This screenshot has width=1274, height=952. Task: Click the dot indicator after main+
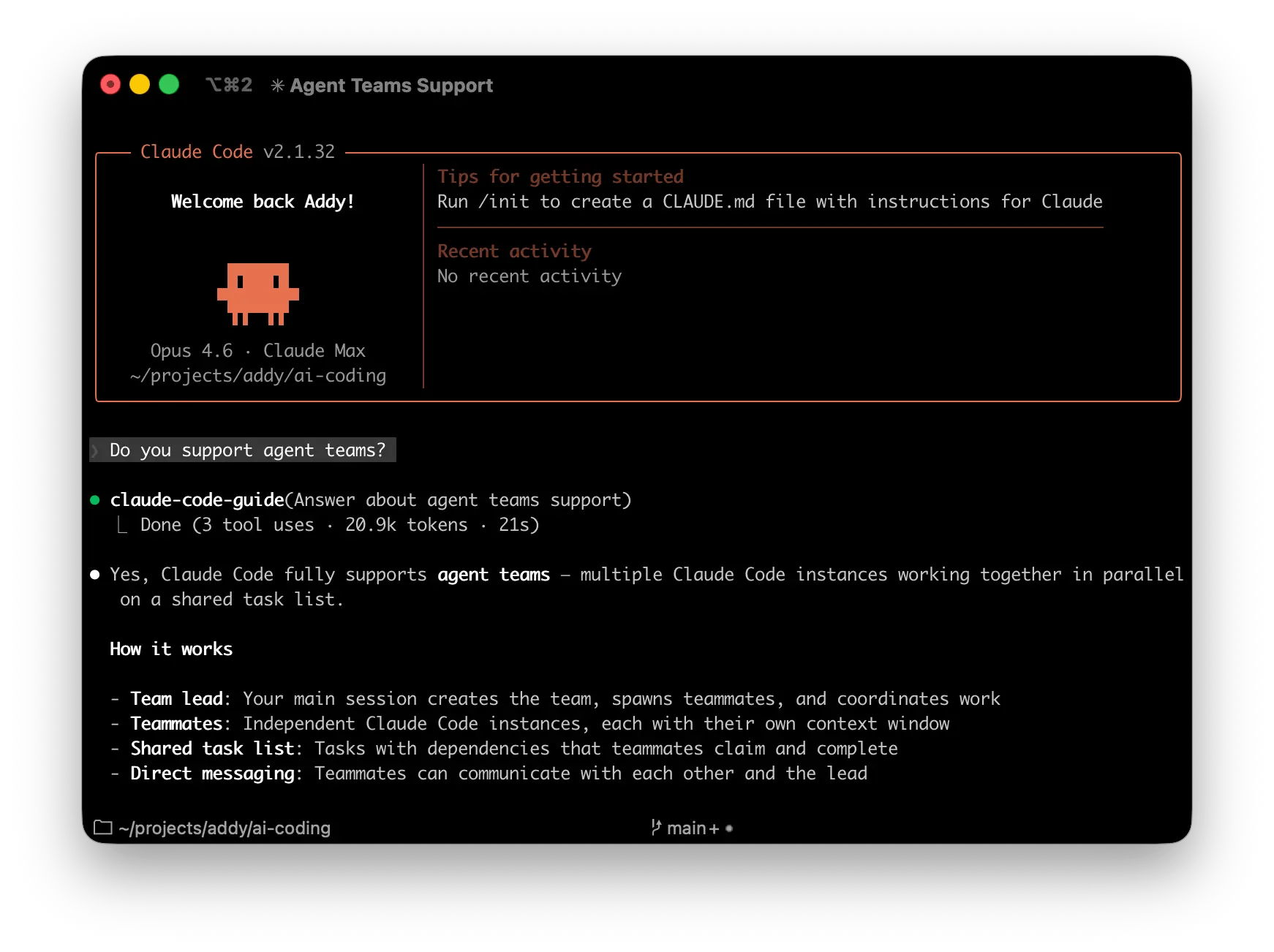(x=729, y=828)
